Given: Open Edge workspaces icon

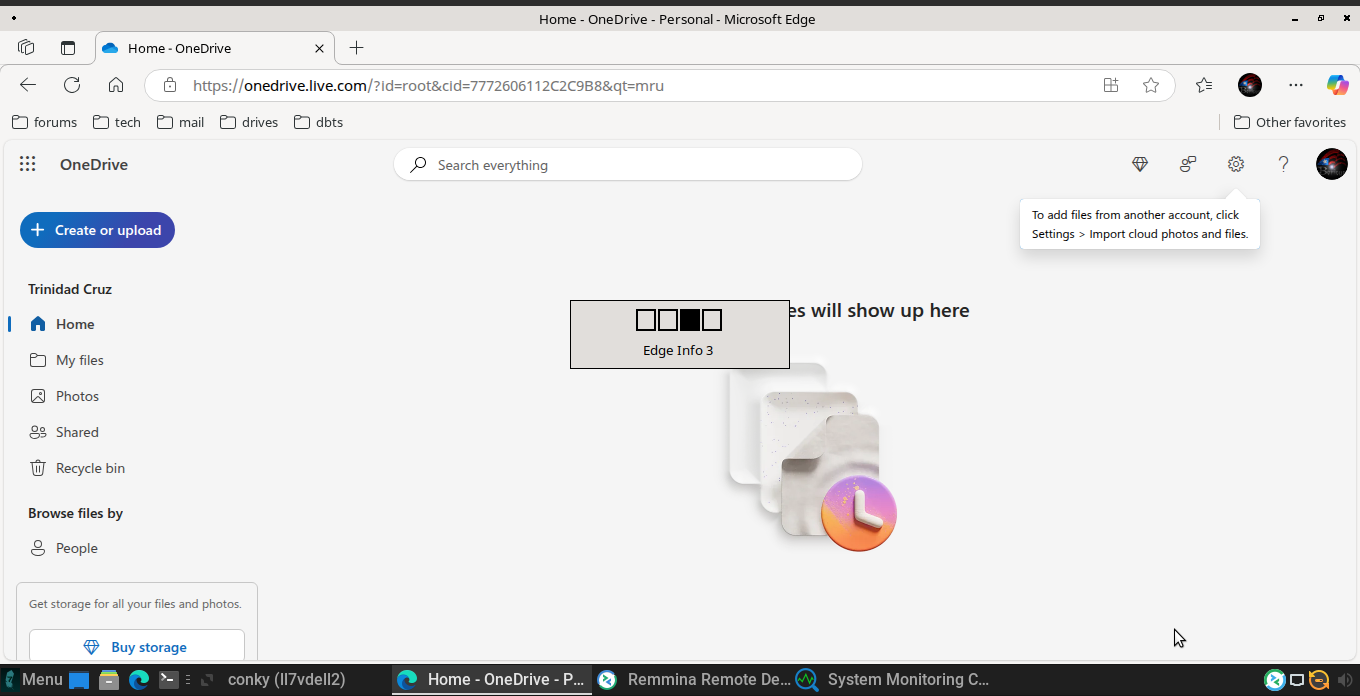Looking at the screenshot, I should 27,48.
